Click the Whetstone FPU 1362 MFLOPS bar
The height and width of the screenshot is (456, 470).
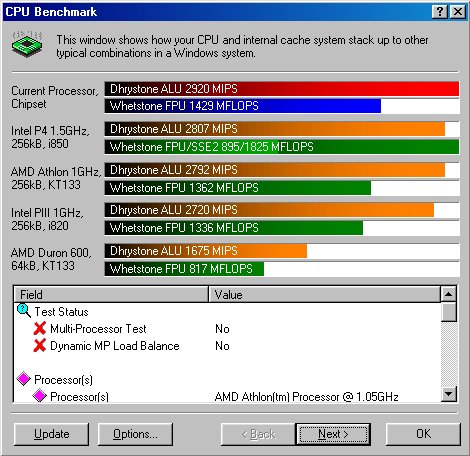pyautogui.click(x=238, y=188)
